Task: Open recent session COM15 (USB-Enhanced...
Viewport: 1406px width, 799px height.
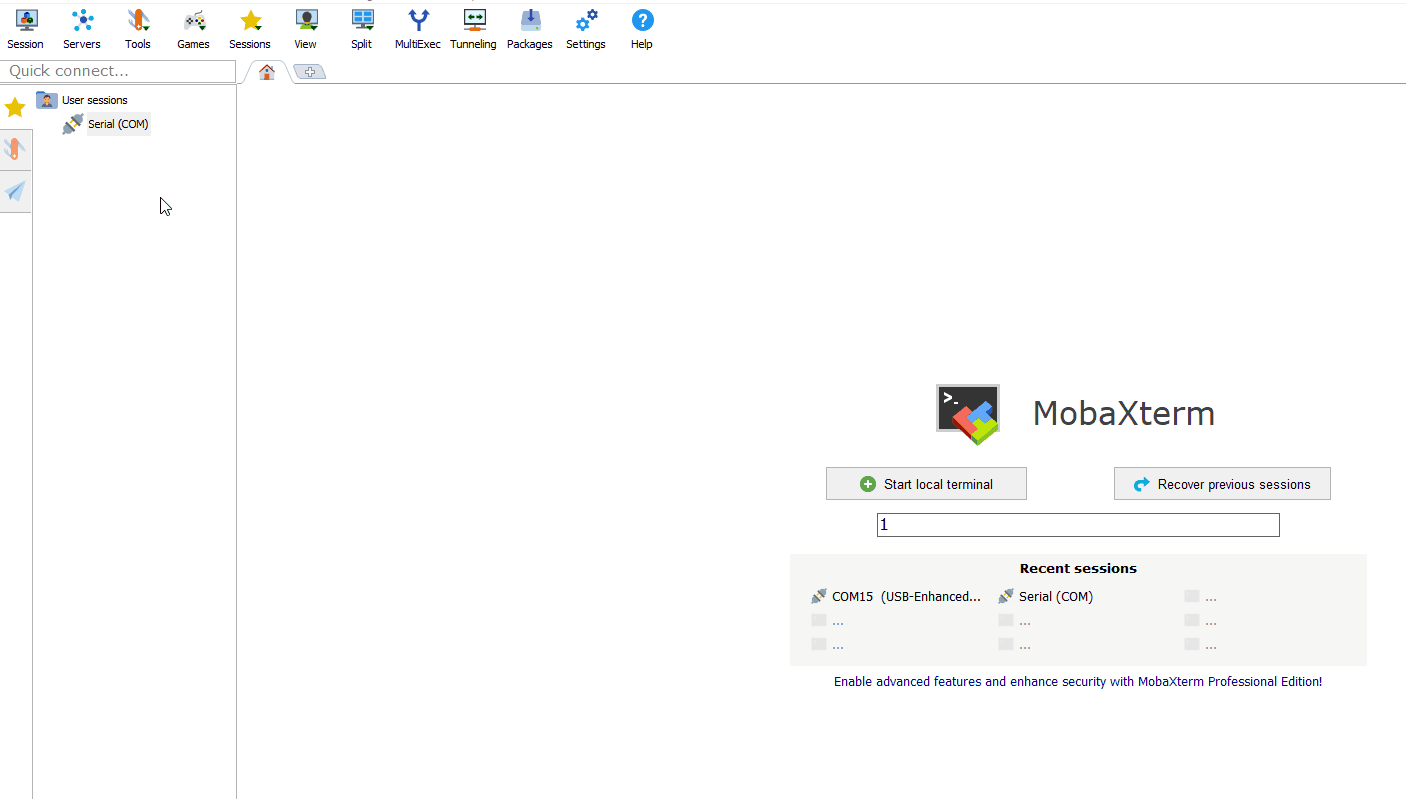Action: pyautogui.click(x=896, y=596)
